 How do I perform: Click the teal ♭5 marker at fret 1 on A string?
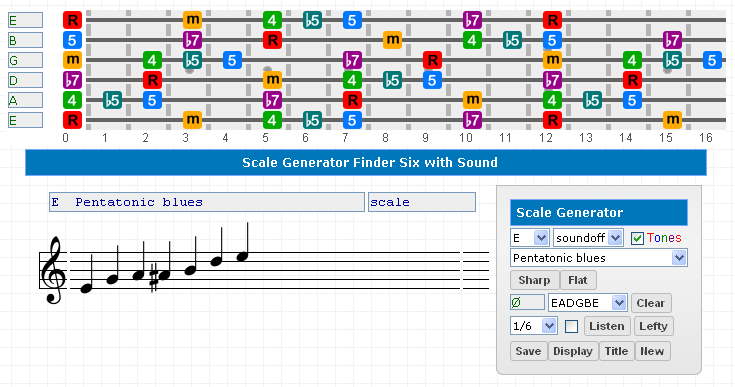pyautogui.click(x=112, y=100)
